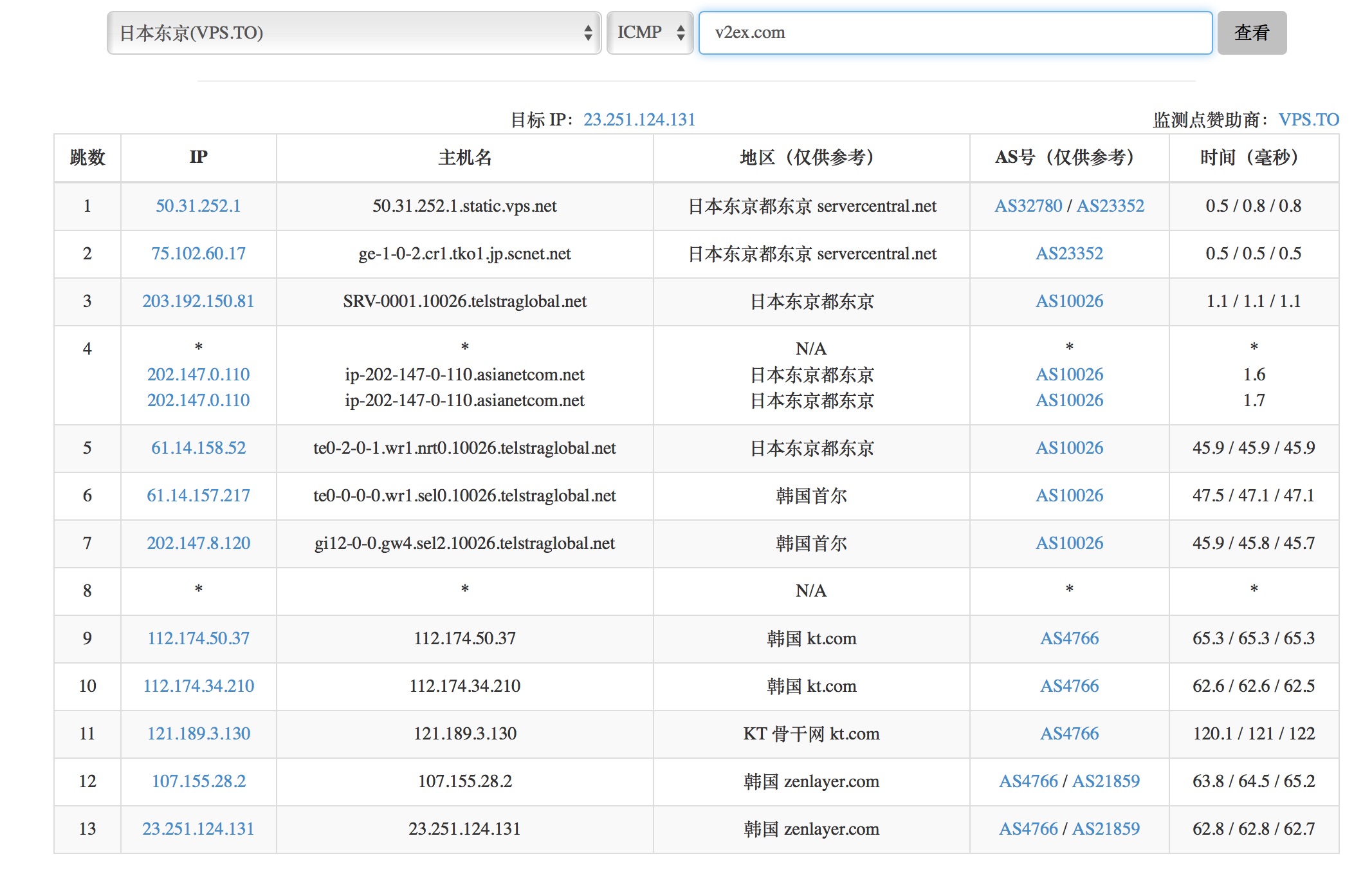Viewport: 1372px width, 874px height.
Task: Open AS4766 link in hop 9 row
Action: coord(1069,638)
